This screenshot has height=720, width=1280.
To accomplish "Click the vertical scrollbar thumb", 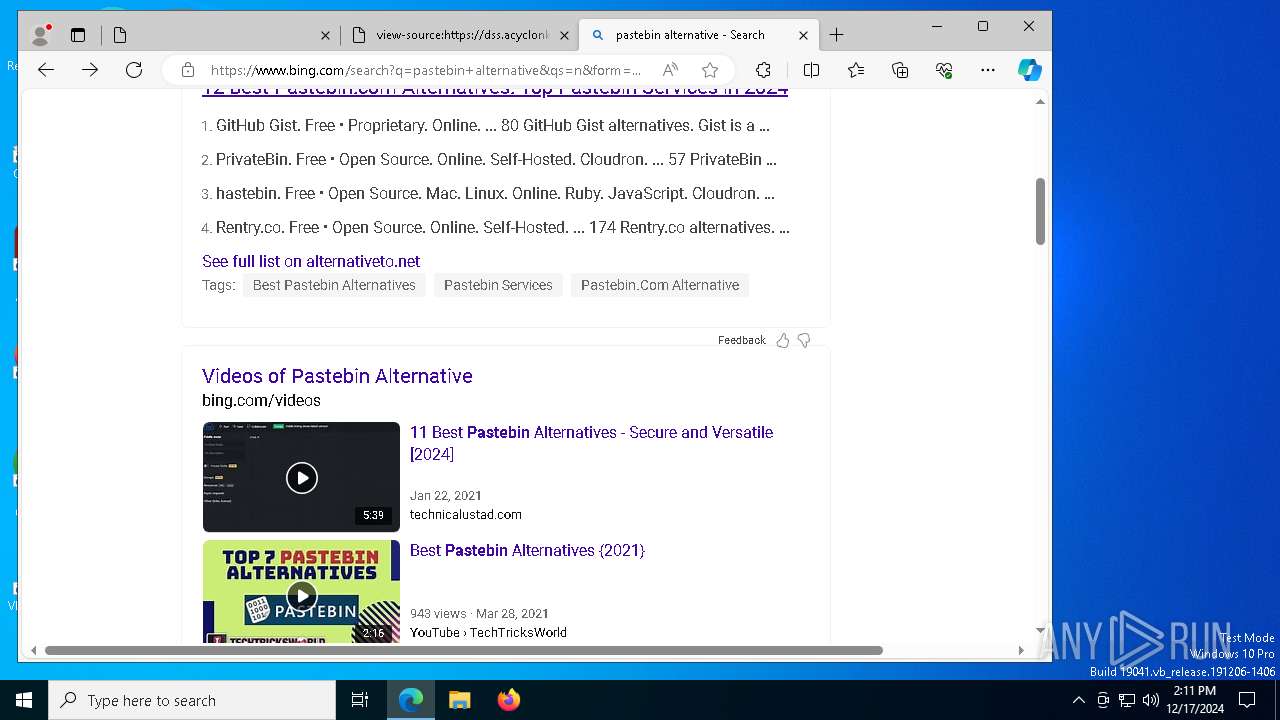I will [1040, 211].
